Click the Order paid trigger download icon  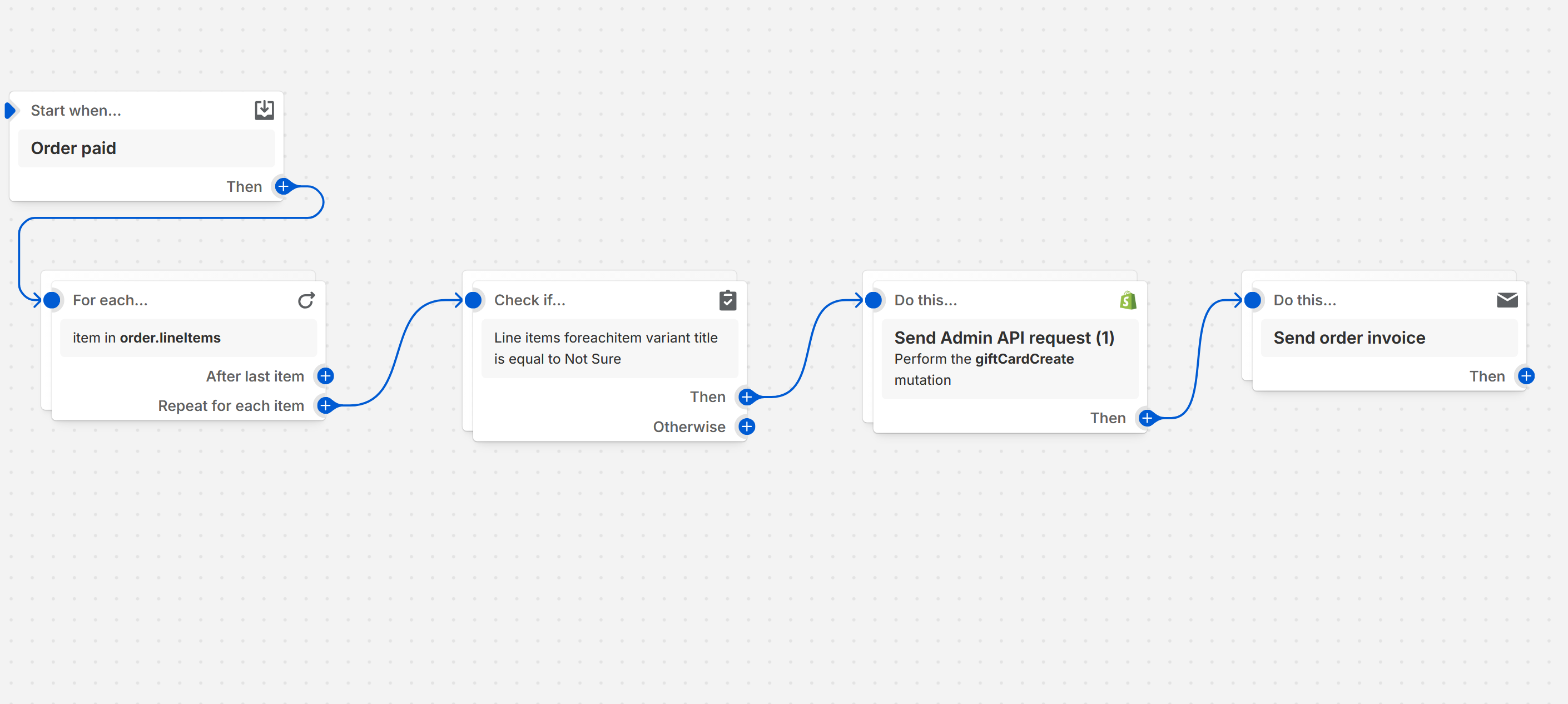(264, 110)
